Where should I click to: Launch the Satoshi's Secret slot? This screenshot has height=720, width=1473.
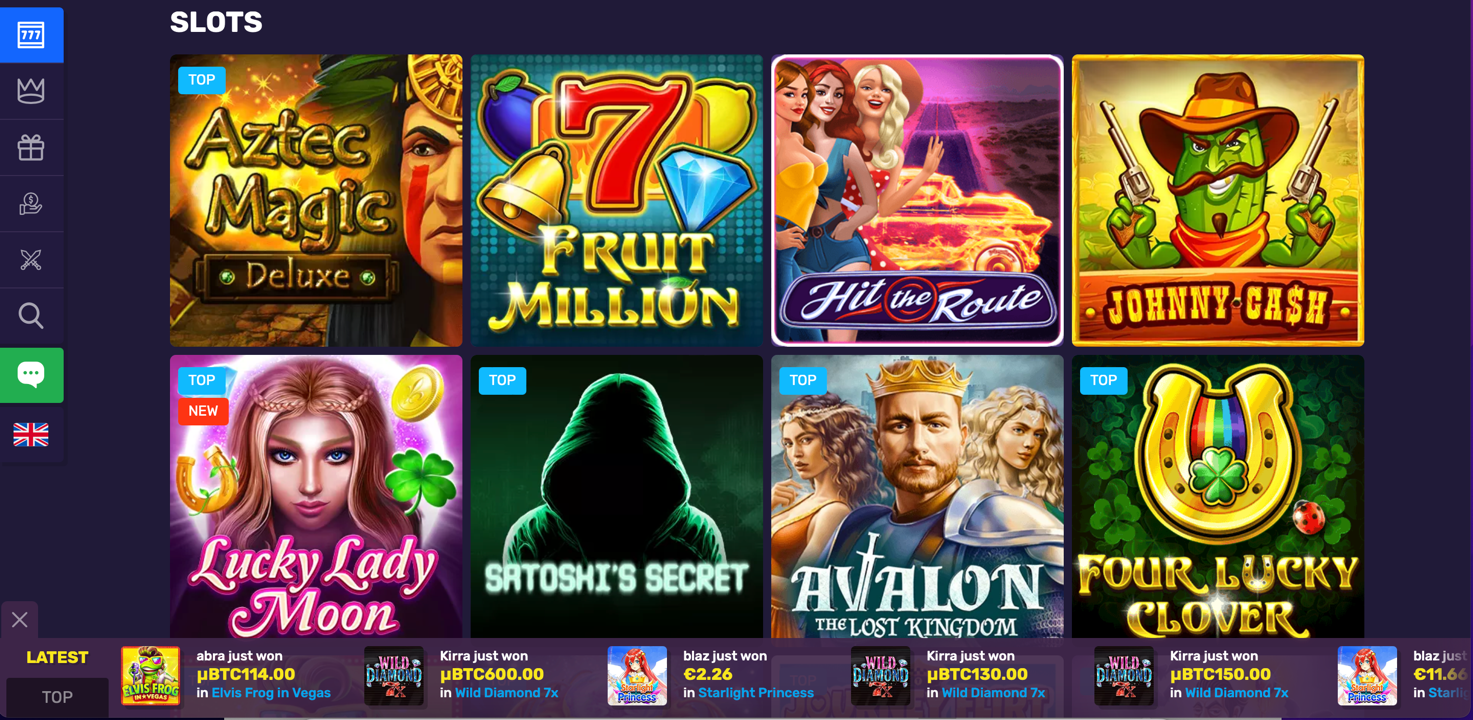617,497
